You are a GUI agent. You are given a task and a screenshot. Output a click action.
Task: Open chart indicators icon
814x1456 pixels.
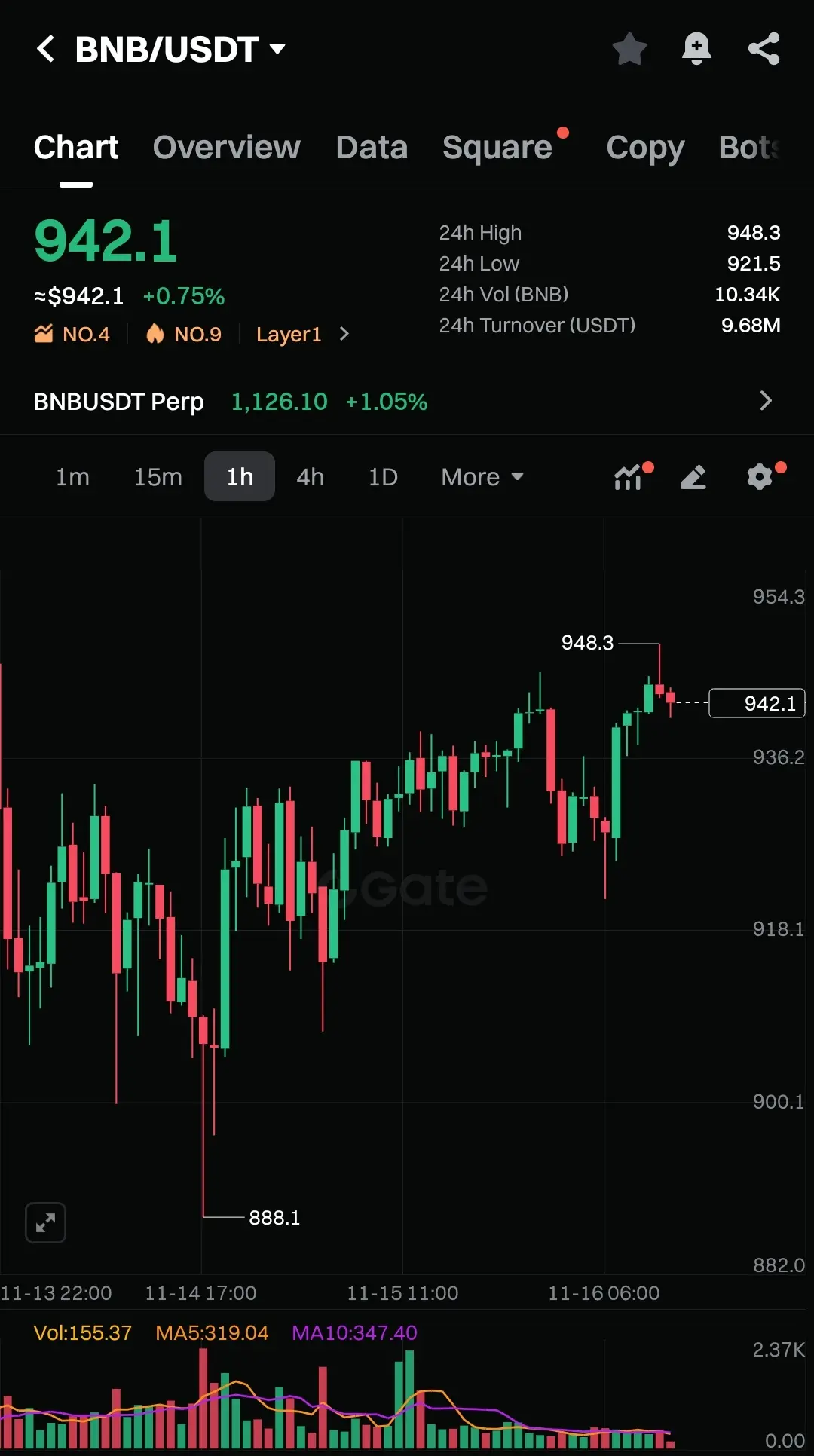pyautogui.click(x=629, y=477)
